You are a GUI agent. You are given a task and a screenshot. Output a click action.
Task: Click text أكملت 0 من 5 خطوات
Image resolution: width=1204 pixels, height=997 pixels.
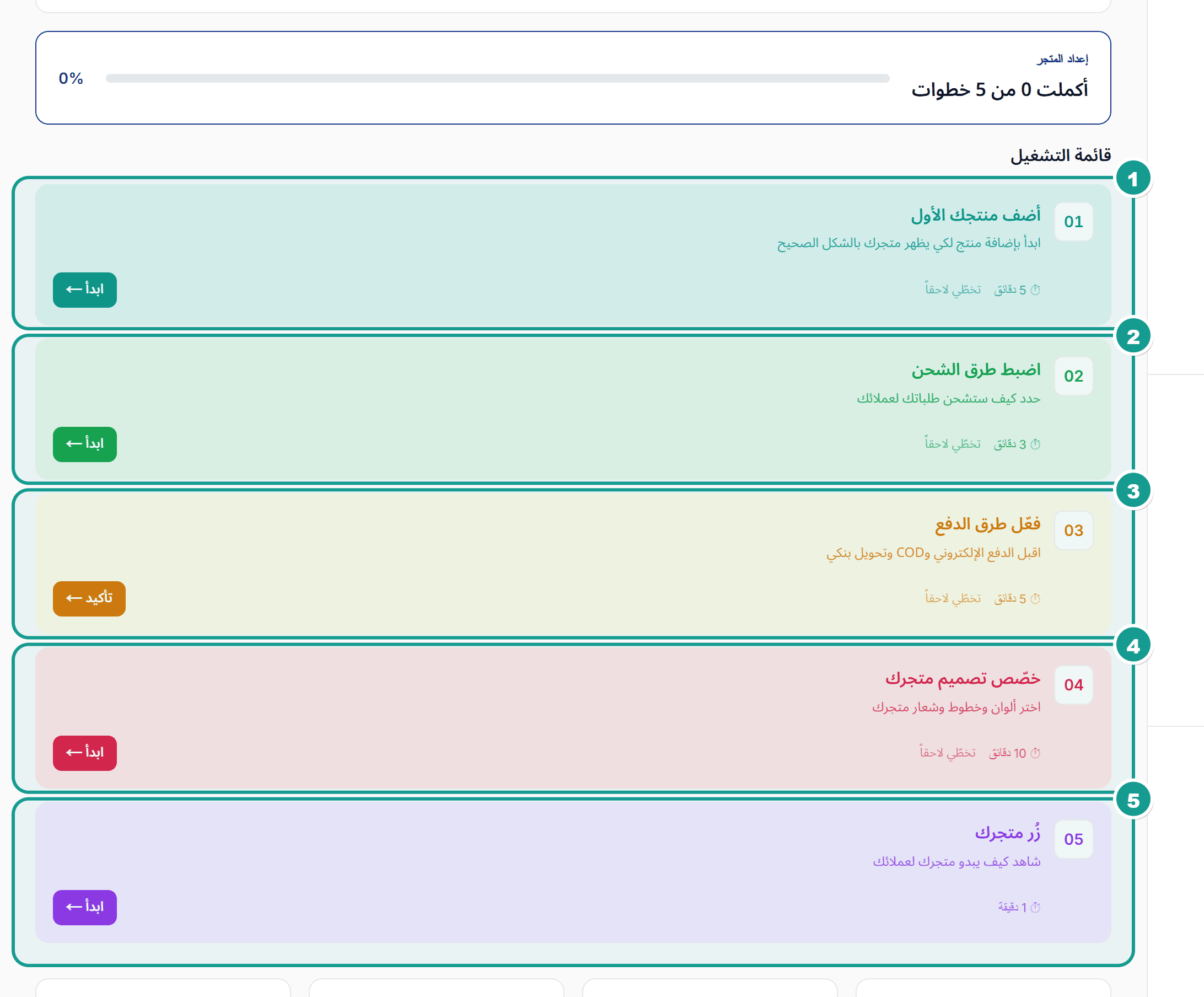pyautogui.click(x=999, y=89)
